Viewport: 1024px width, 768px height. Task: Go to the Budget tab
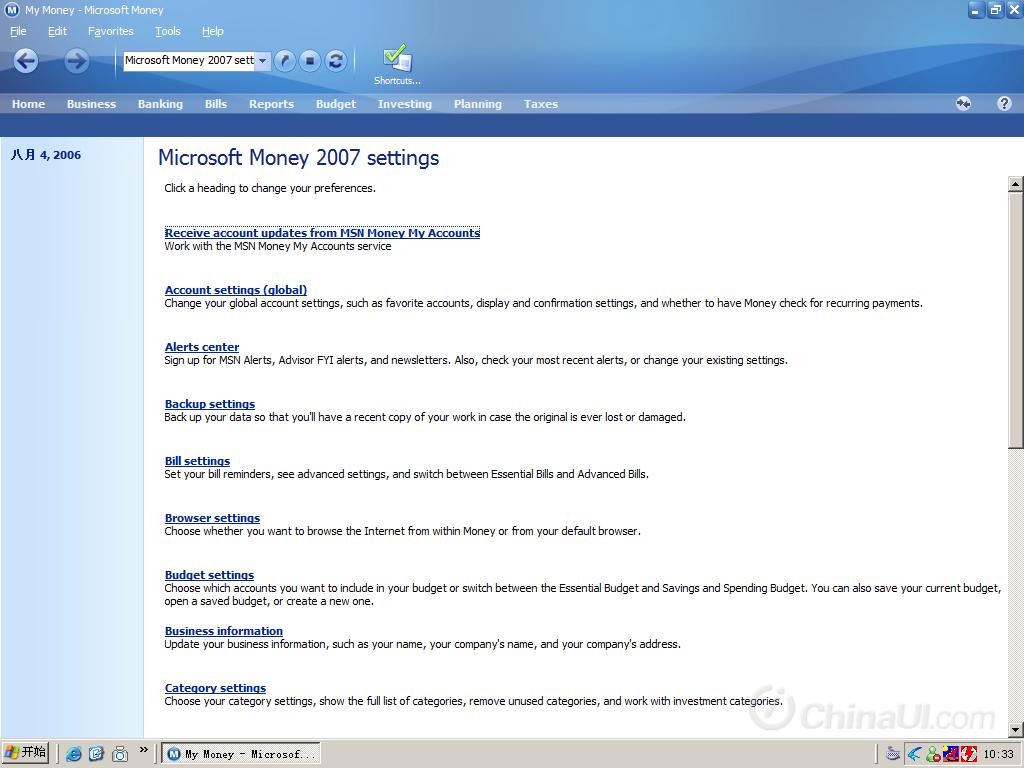336,104
